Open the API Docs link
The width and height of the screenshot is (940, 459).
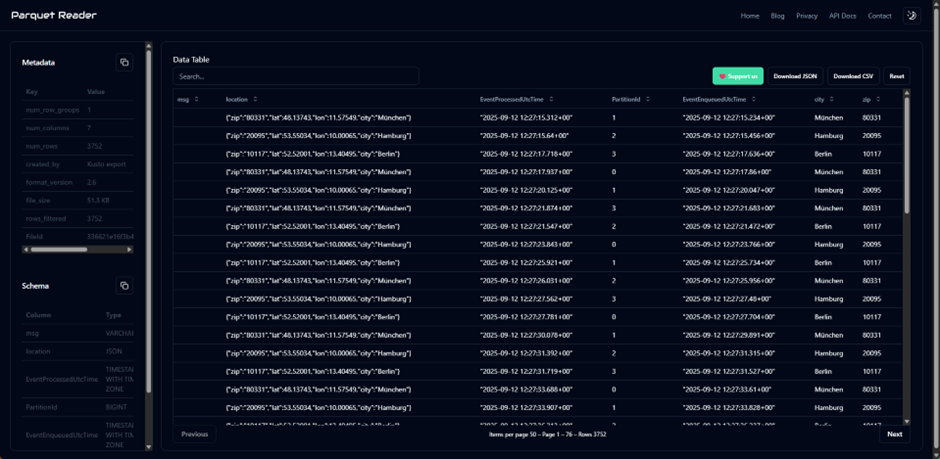[x=842, y=16]
